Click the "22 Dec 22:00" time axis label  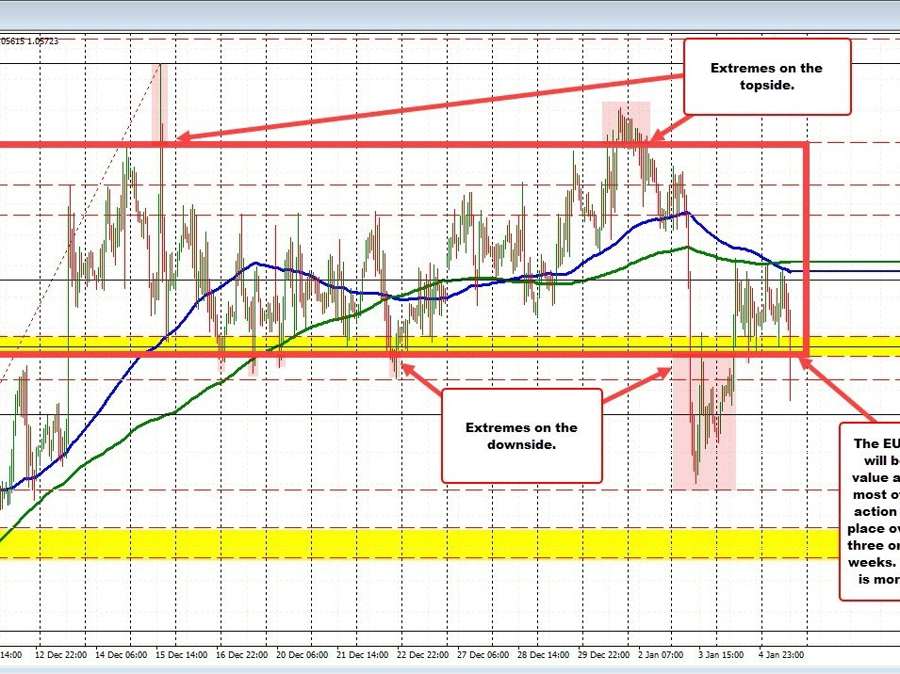point(421,656)
